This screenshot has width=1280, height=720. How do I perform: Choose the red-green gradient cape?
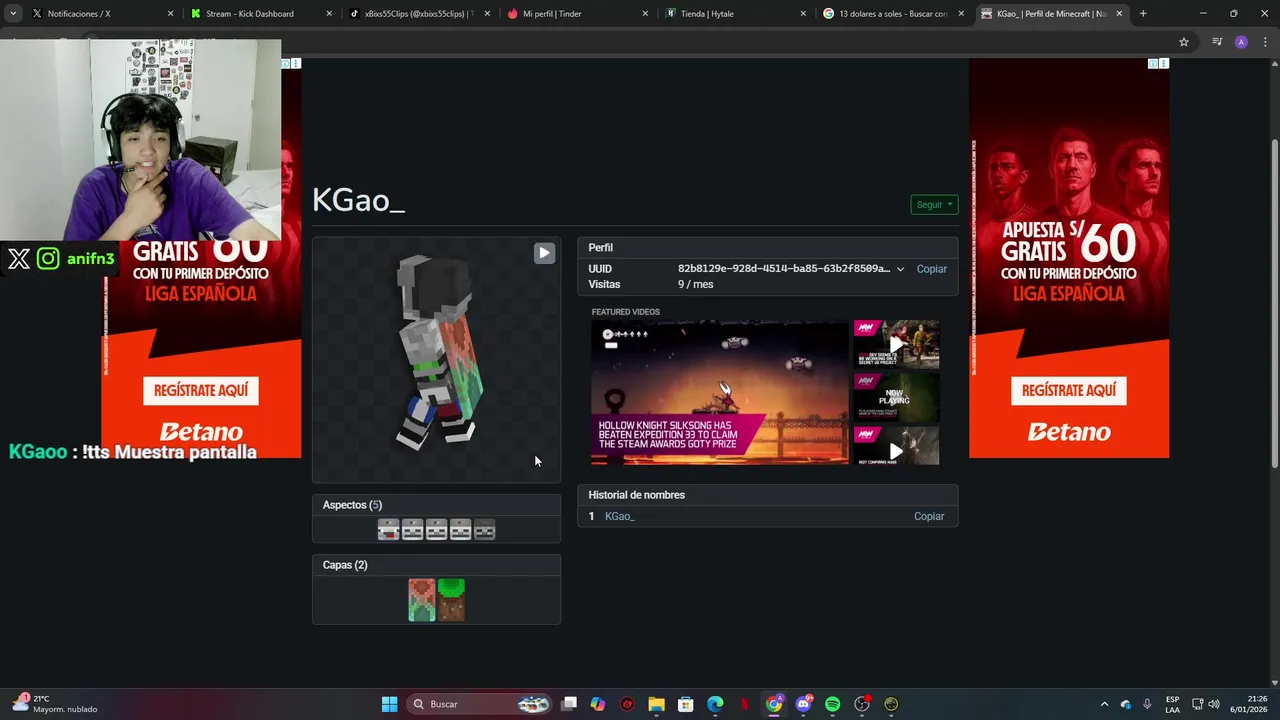(422, 600)
